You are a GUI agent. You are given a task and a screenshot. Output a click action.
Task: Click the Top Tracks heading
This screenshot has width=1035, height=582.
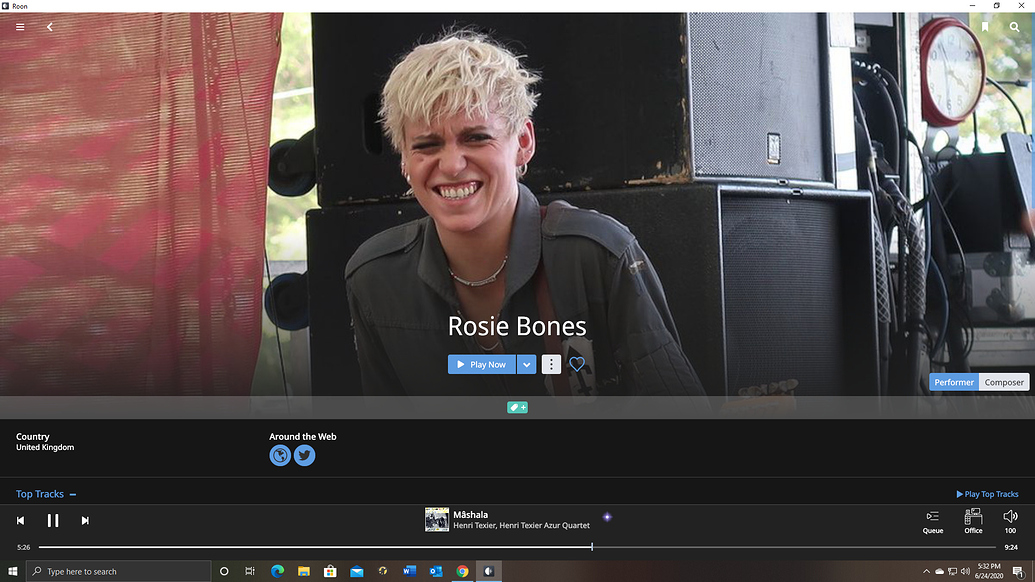point(38,494)
